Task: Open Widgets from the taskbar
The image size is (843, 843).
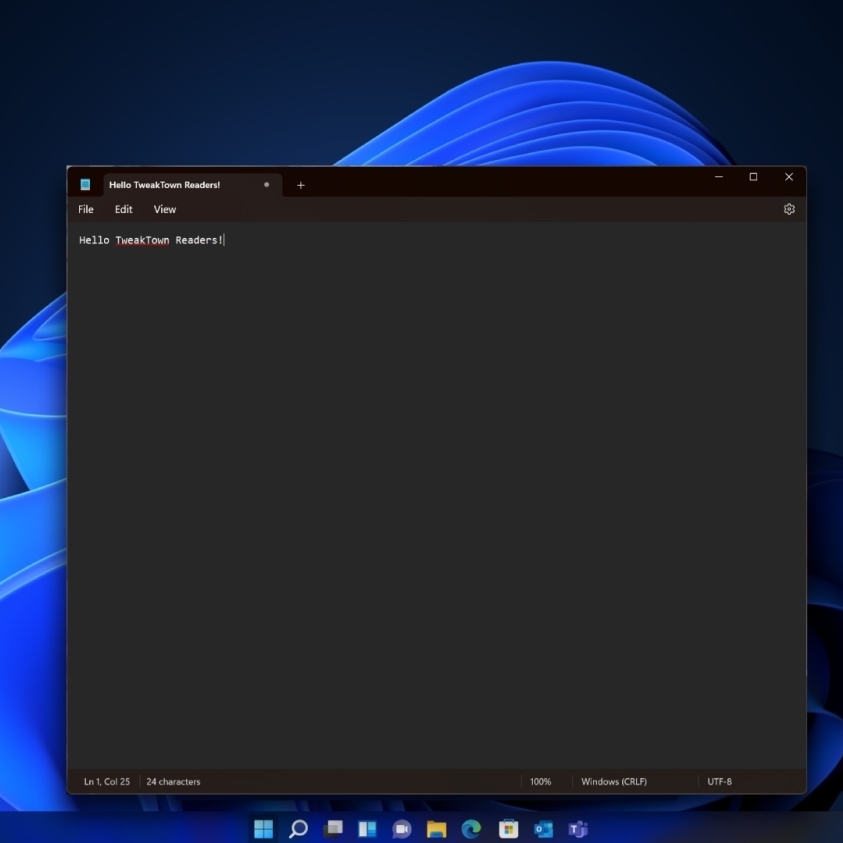Action: coord(367,828)
